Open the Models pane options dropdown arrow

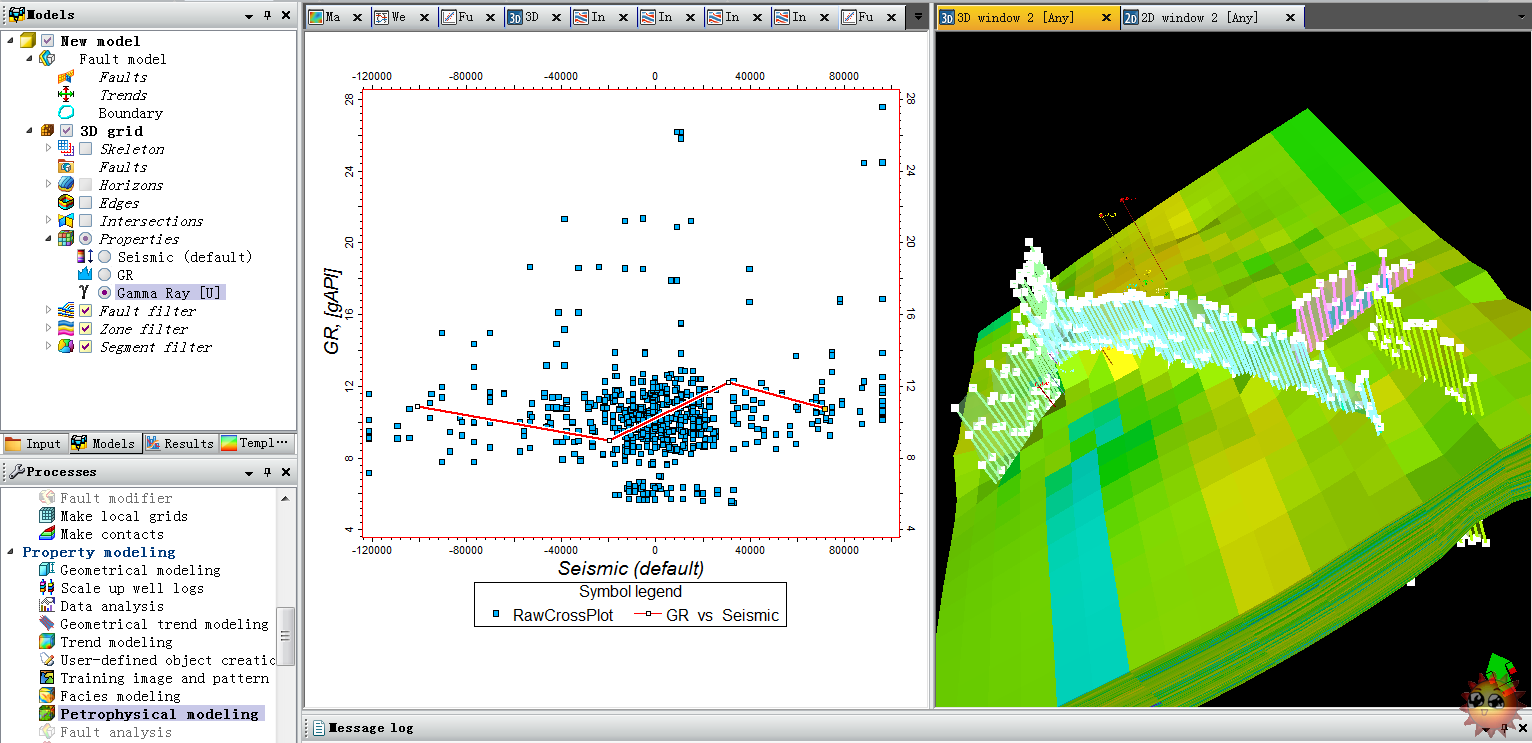pos(249,16)
